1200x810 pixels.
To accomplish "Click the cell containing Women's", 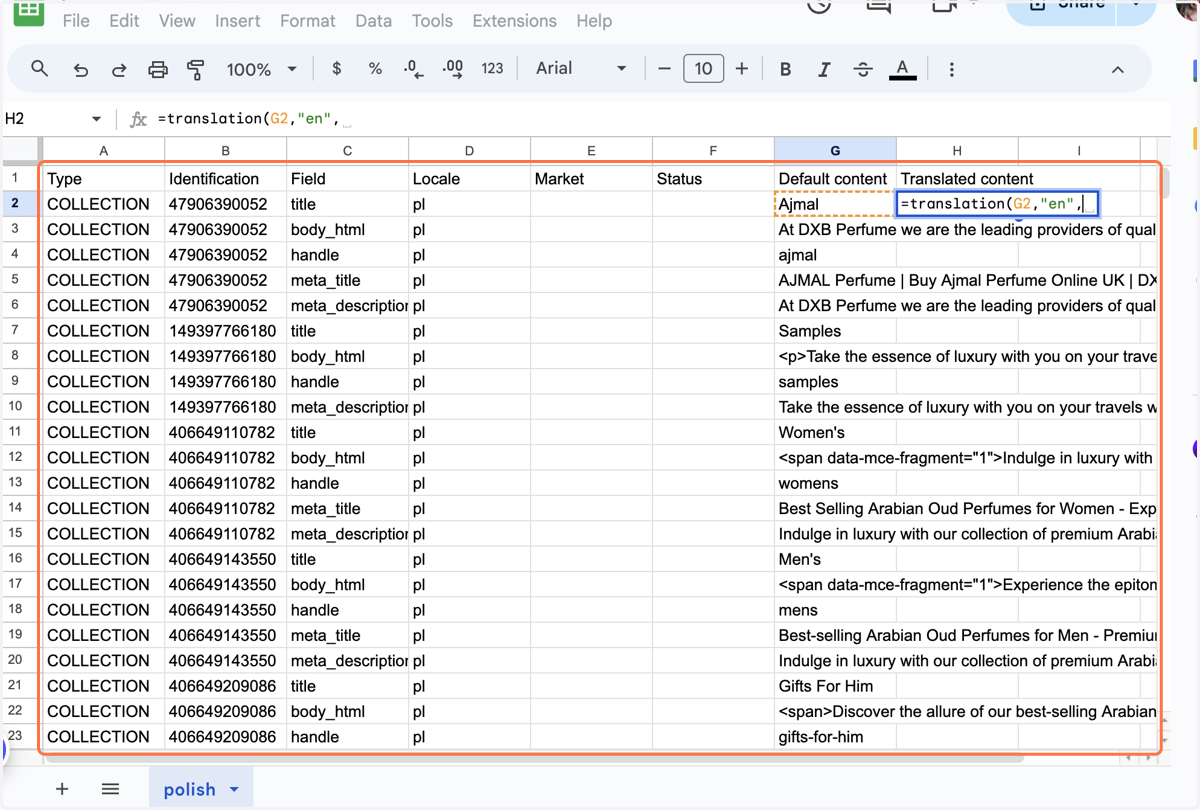I will click(835, 432).
